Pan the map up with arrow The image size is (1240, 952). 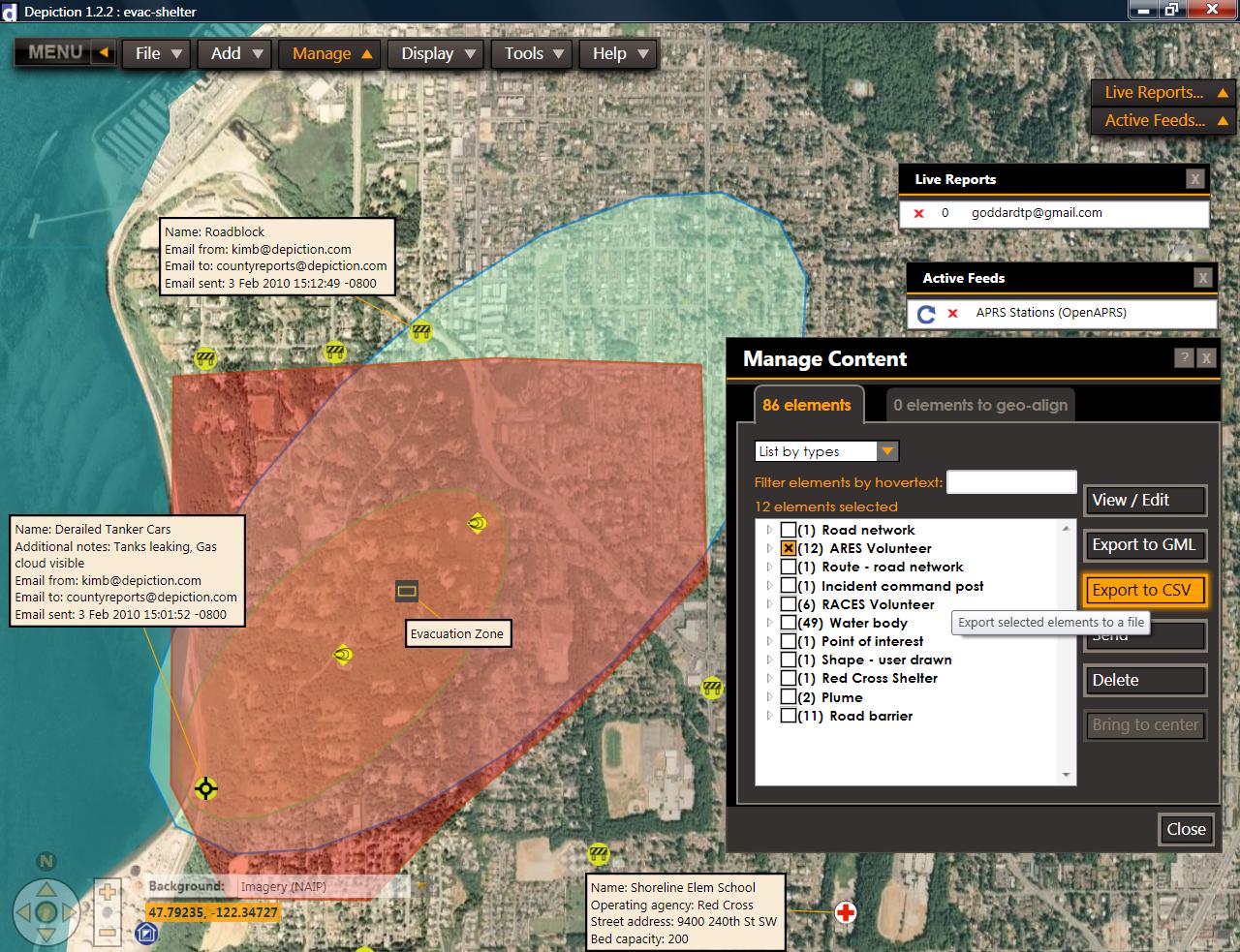[46, 888]
